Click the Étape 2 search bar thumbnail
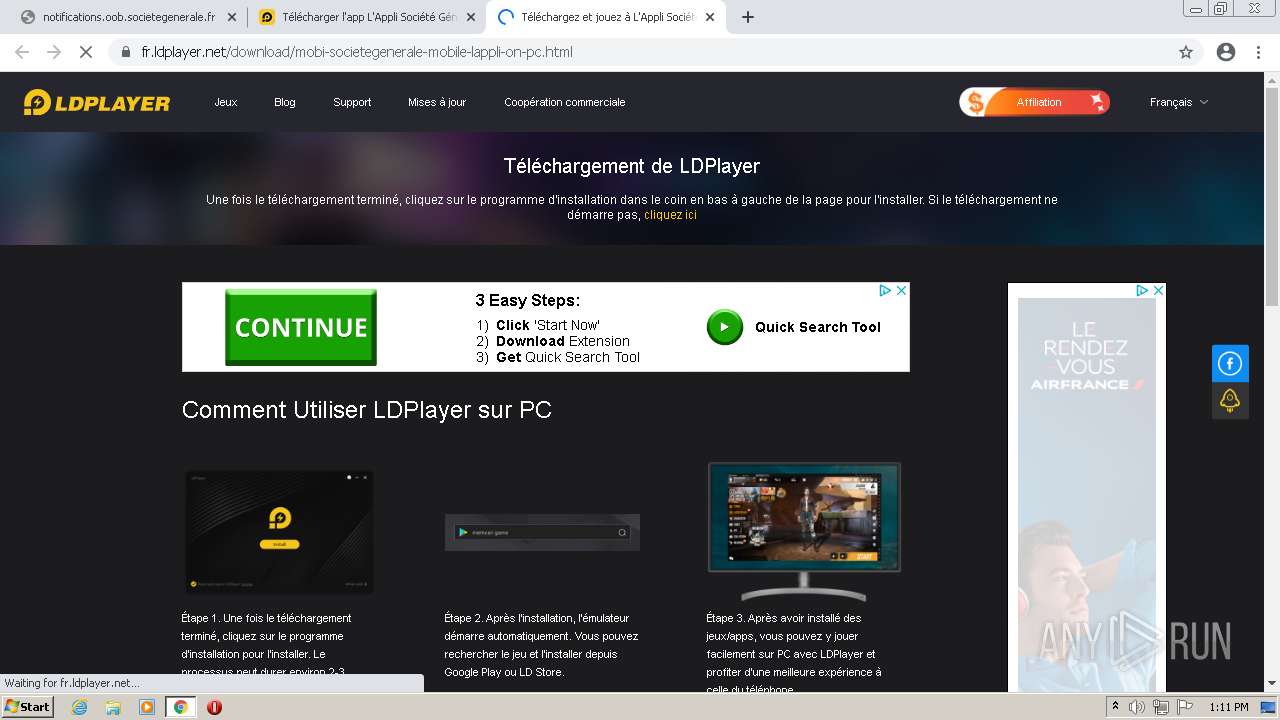 (x=542, y=532)
